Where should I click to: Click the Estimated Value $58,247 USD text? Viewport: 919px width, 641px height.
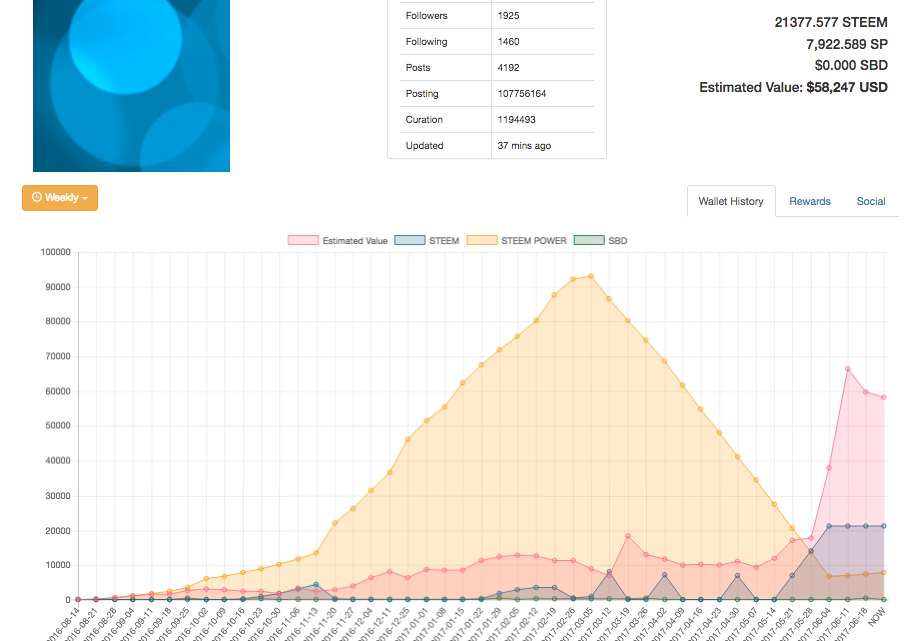(793, 87)
